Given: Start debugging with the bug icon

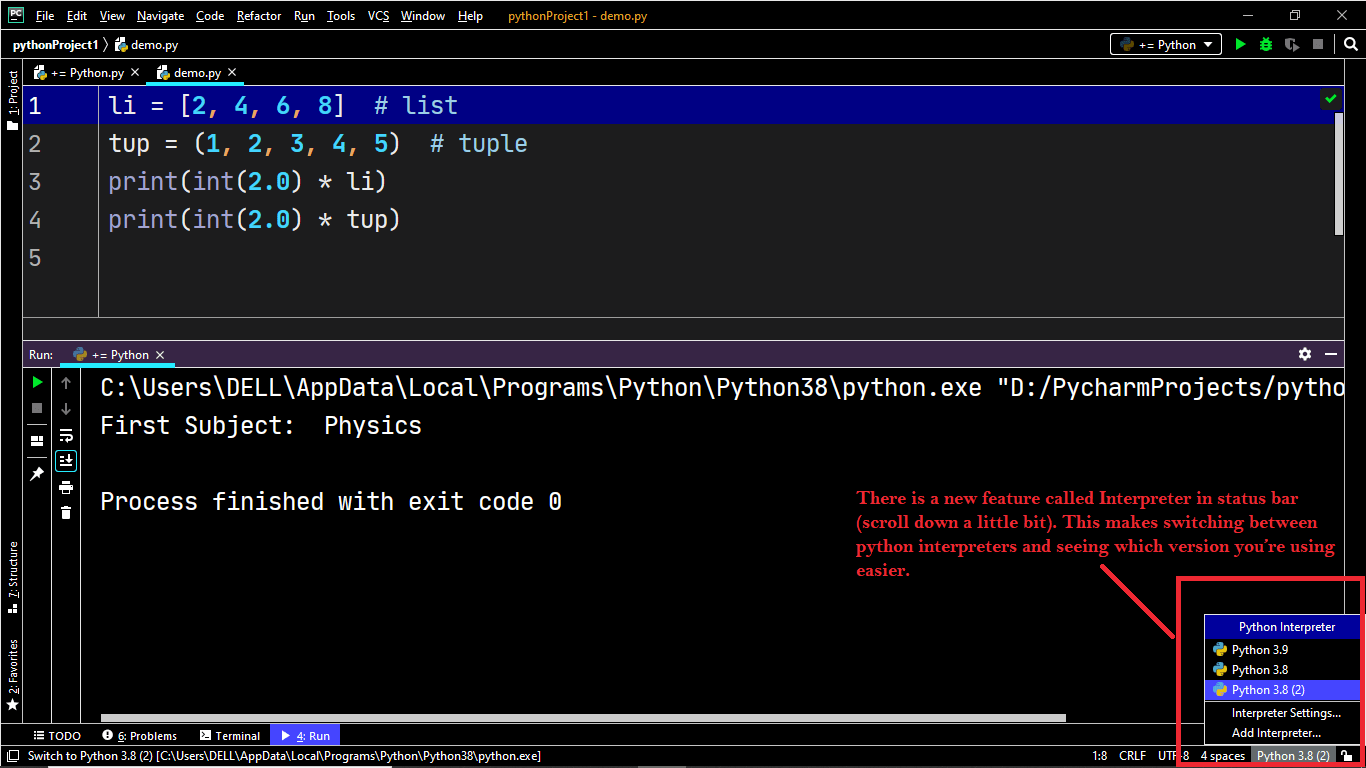Looking at the screenshot, I should tap(1266, 44).
